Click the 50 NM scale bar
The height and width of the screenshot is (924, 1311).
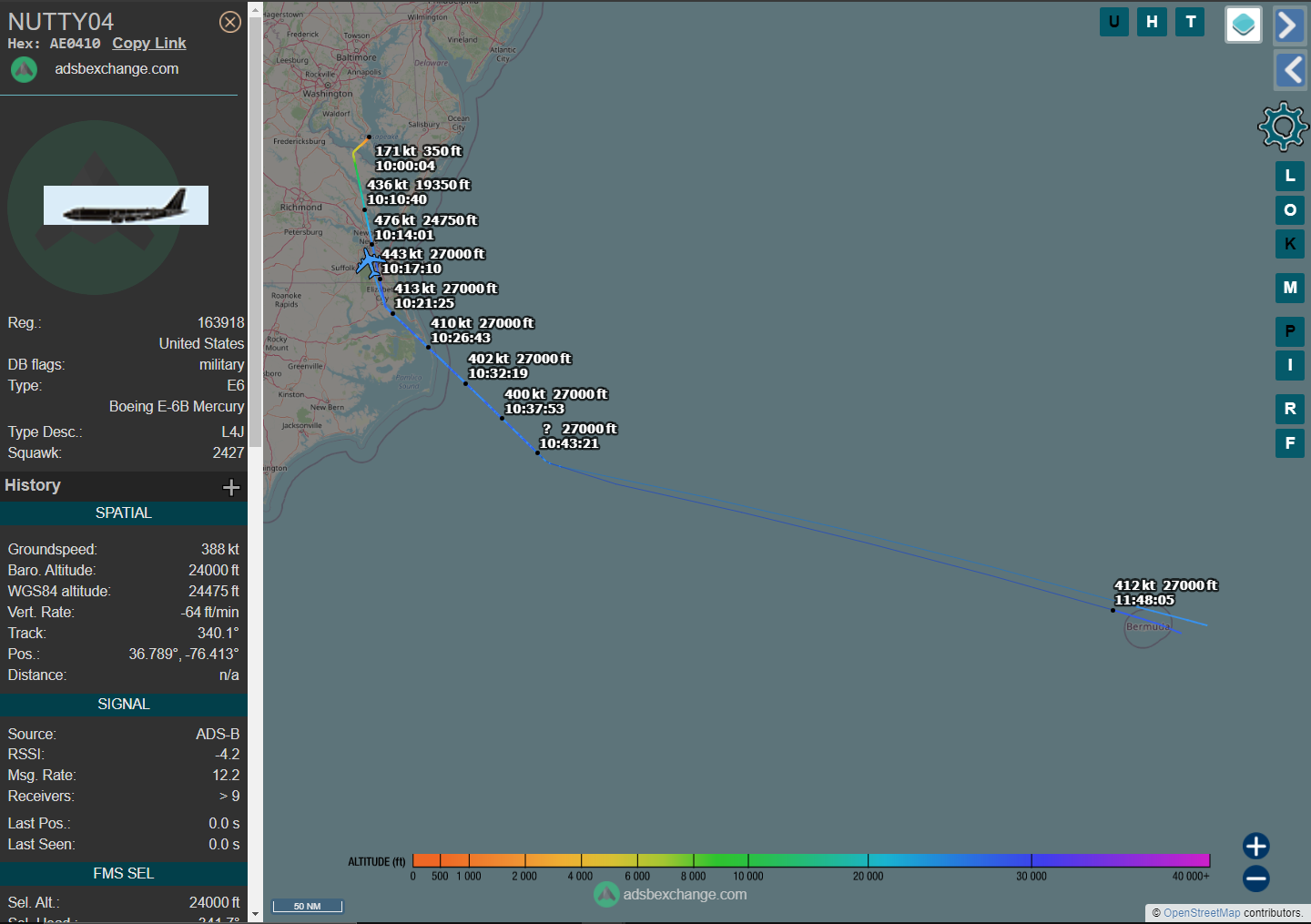(308, 906)
